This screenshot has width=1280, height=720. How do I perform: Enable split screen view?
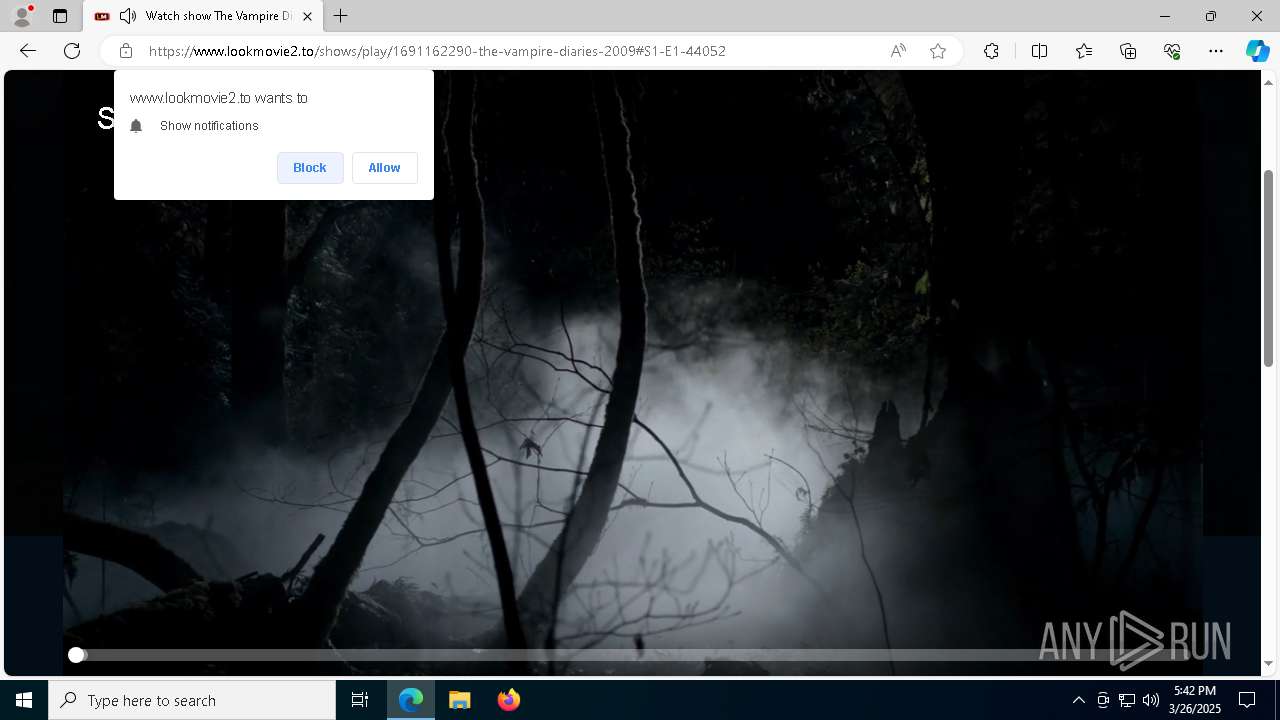1039,51
